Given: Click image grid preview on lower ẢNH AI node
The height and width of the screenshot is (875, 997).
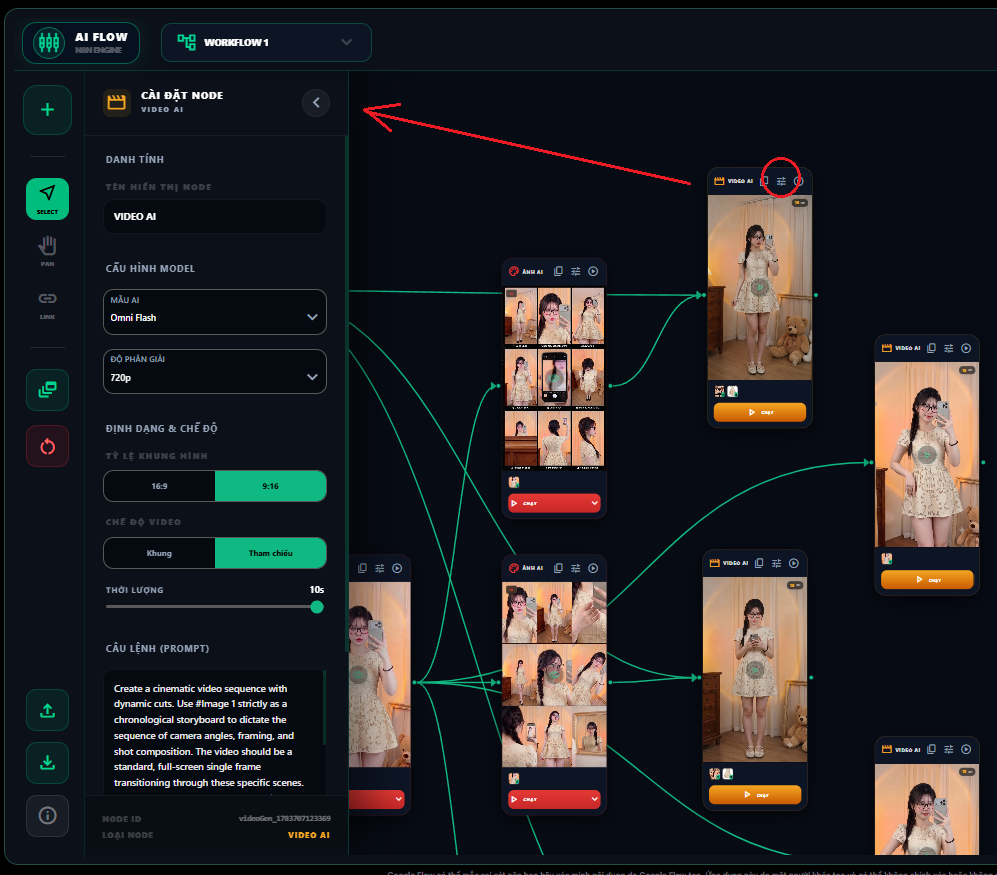Looking at the screenshot, I should click(554, 675).
